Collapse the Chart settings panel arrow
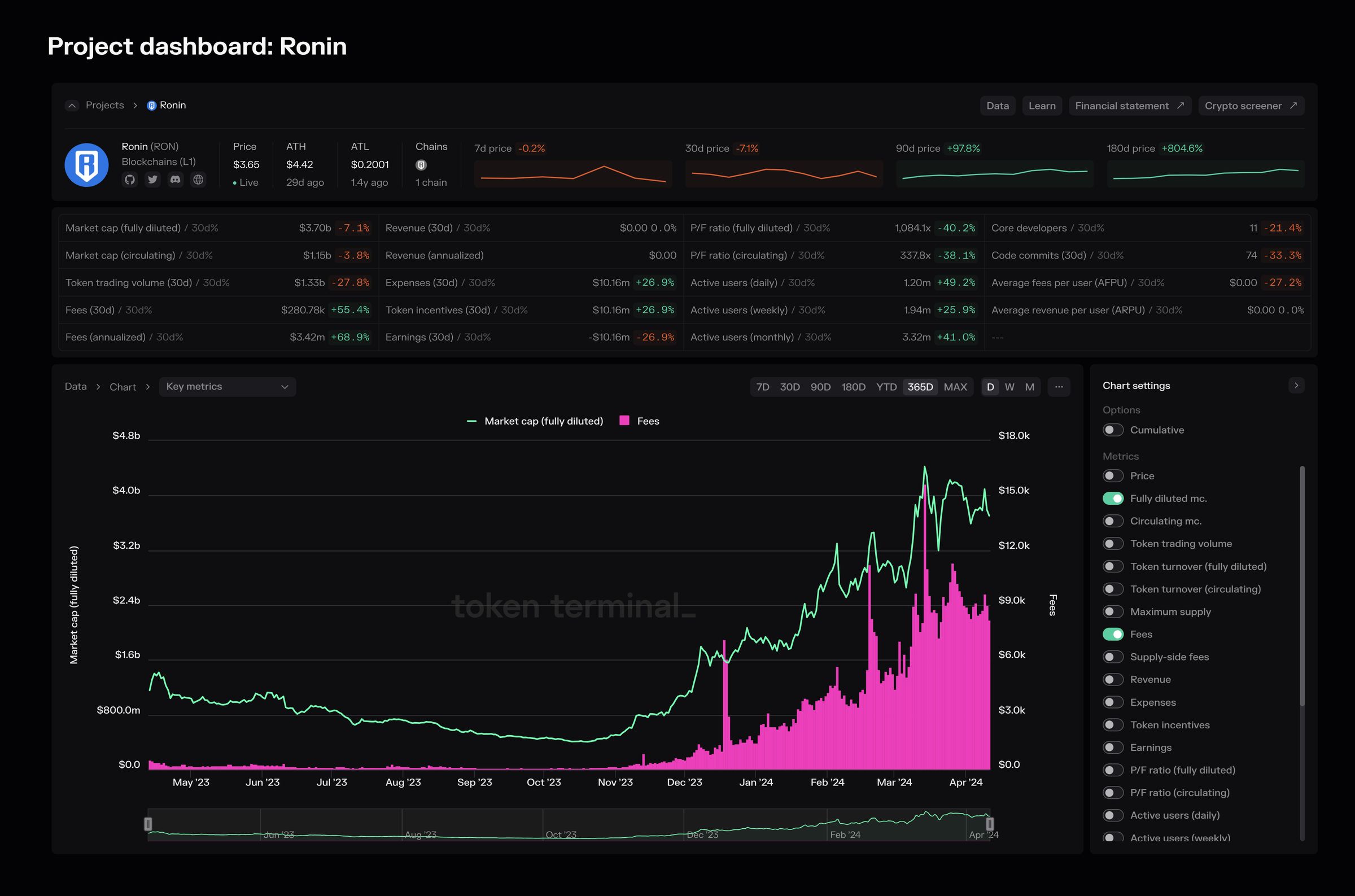The image size is (1355, 896). (1296, 386)
